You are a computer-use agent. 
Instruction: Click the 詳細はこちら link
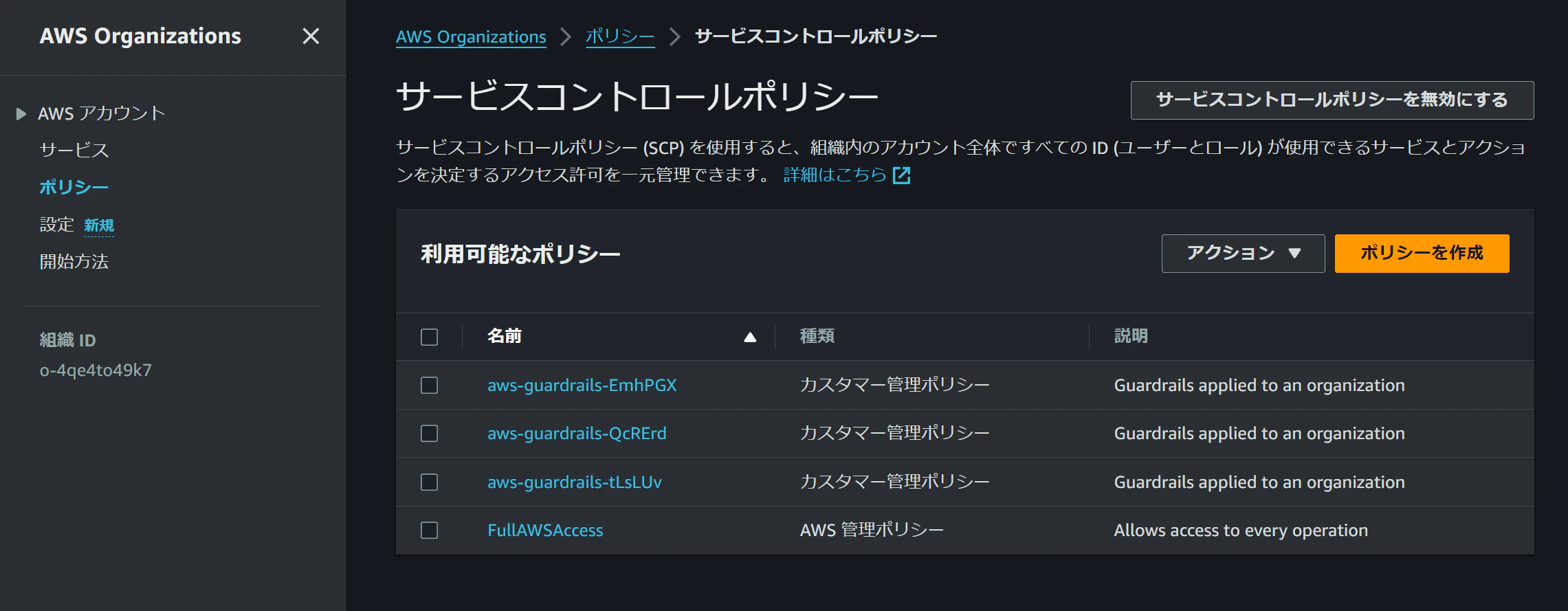point(835,175)
